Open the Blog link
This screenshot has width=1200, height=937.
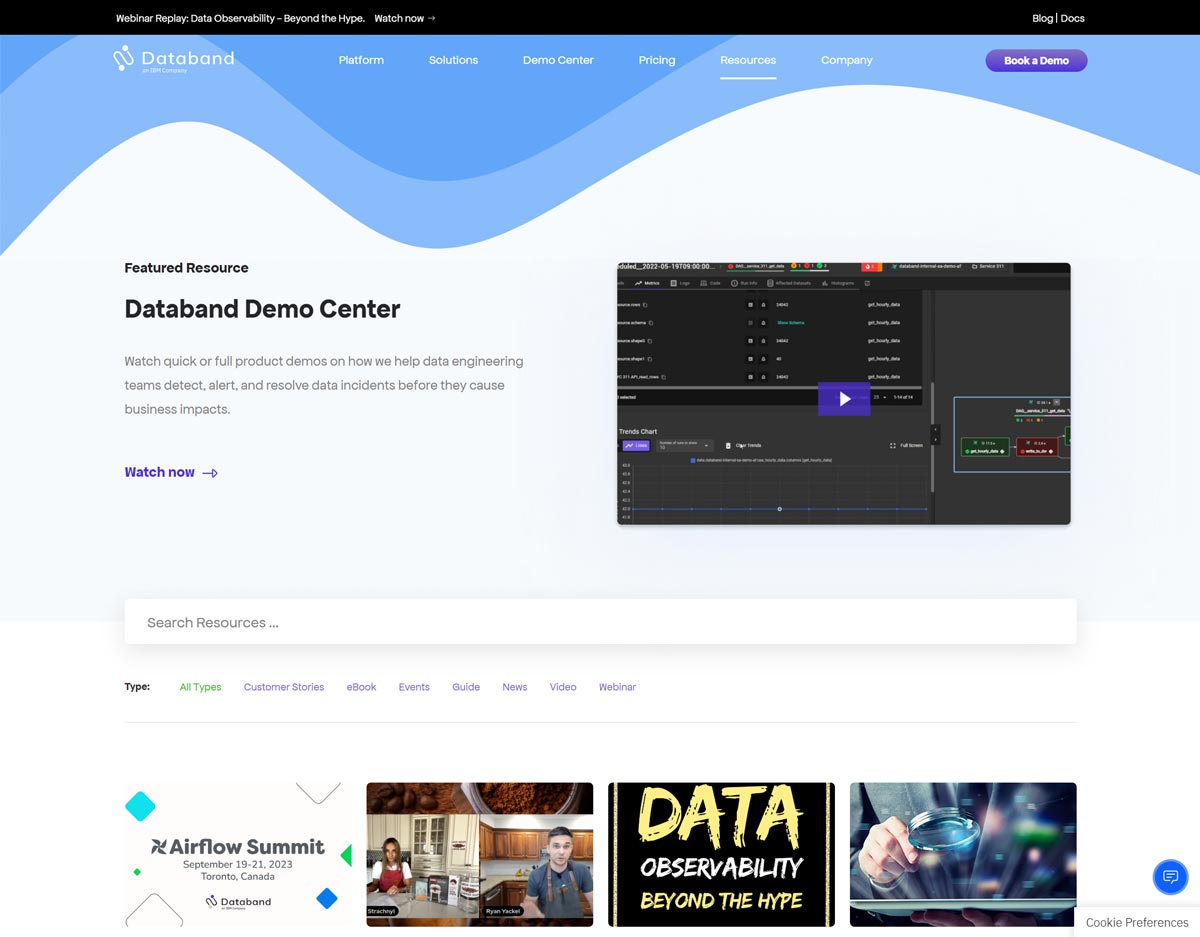(x=1042, y=18)
